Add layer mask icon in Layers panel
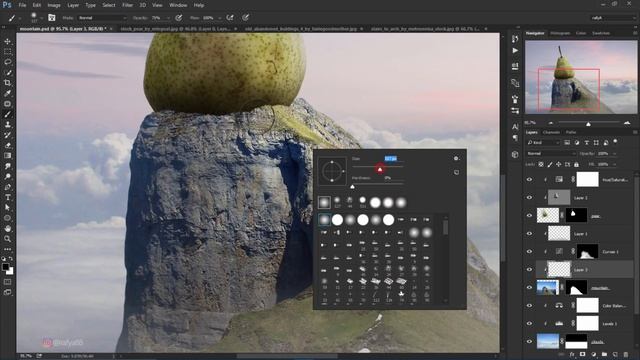This screenshot has width=640, height=360. (582, 355)
